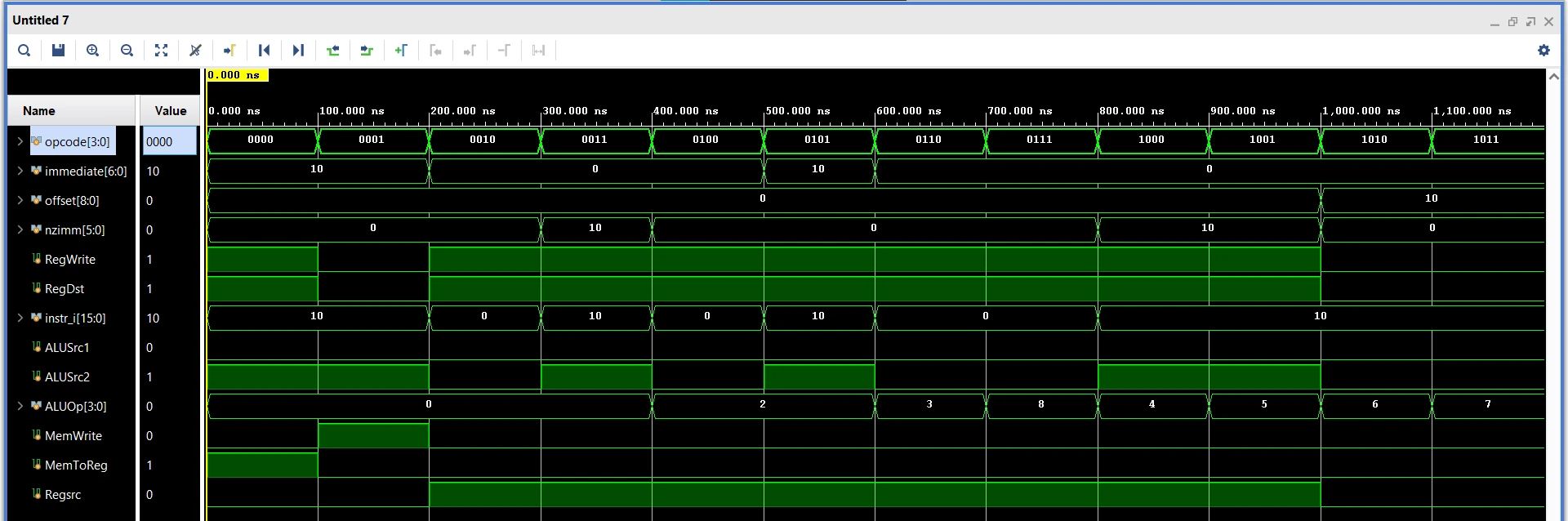This screenshot has width=1568, height=521.
Task: Zoom in on the waveform
Action: point(92,51)
